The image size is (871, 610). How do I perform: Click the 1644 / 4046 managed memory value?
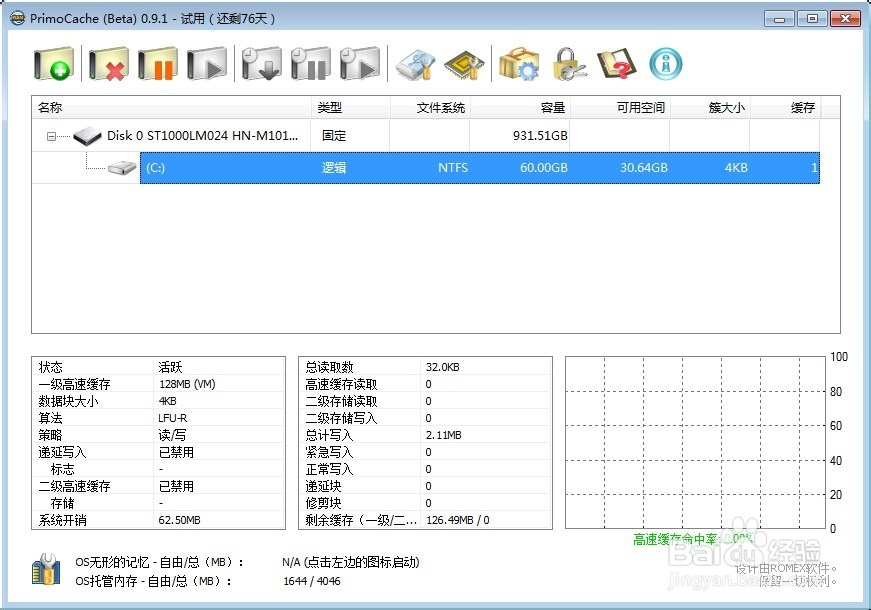point(312,581)
